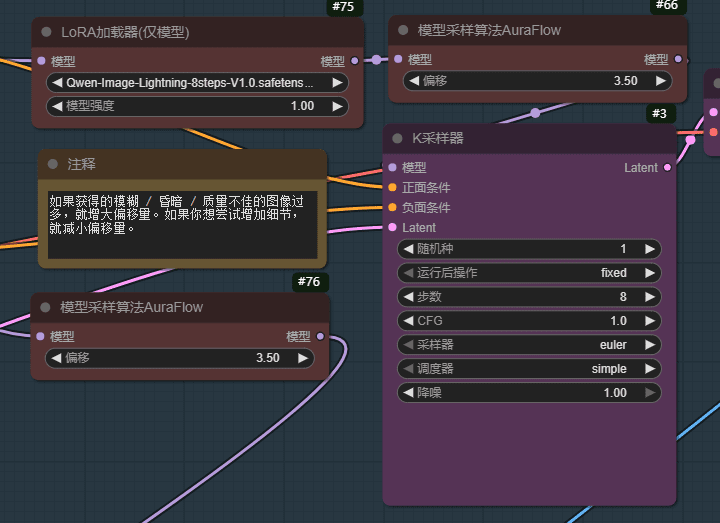Decrease 降噪 with left arrow

409,393
